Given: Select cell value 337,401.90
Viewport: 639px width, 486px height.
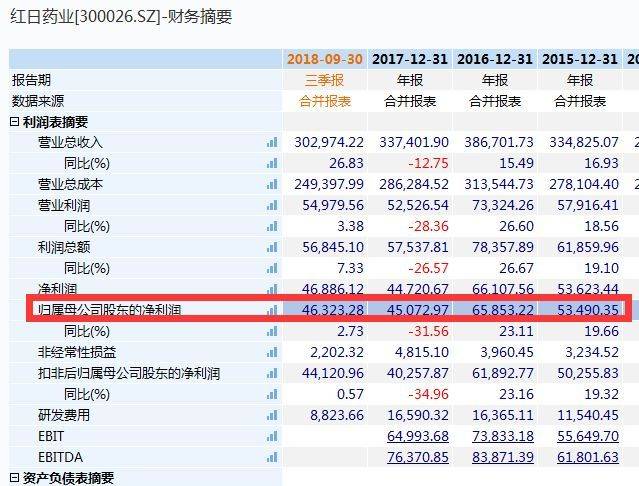Looking at the screenshot, I should [414, 143].
